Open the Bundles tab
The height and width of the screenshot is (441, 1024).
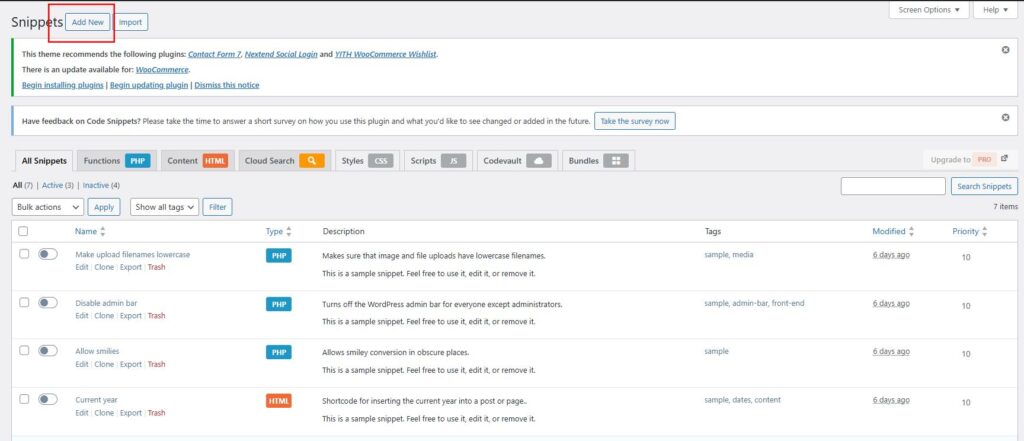click(598, 161)
